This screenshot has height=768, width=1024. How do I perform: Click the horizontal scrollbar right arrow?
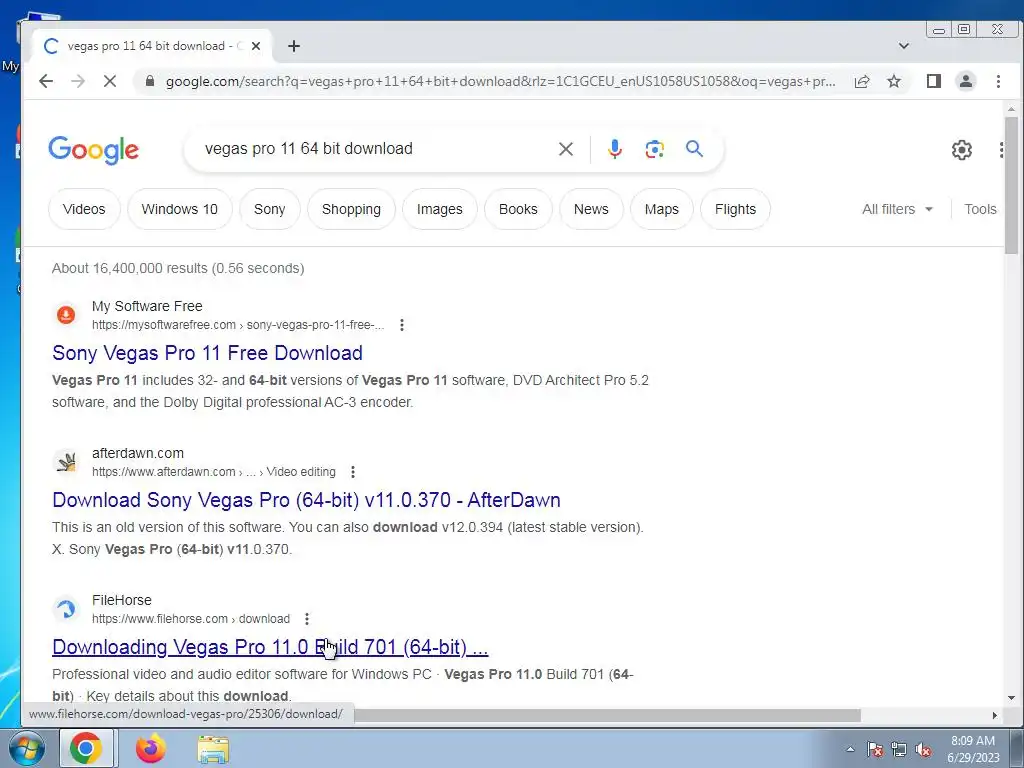995,715
